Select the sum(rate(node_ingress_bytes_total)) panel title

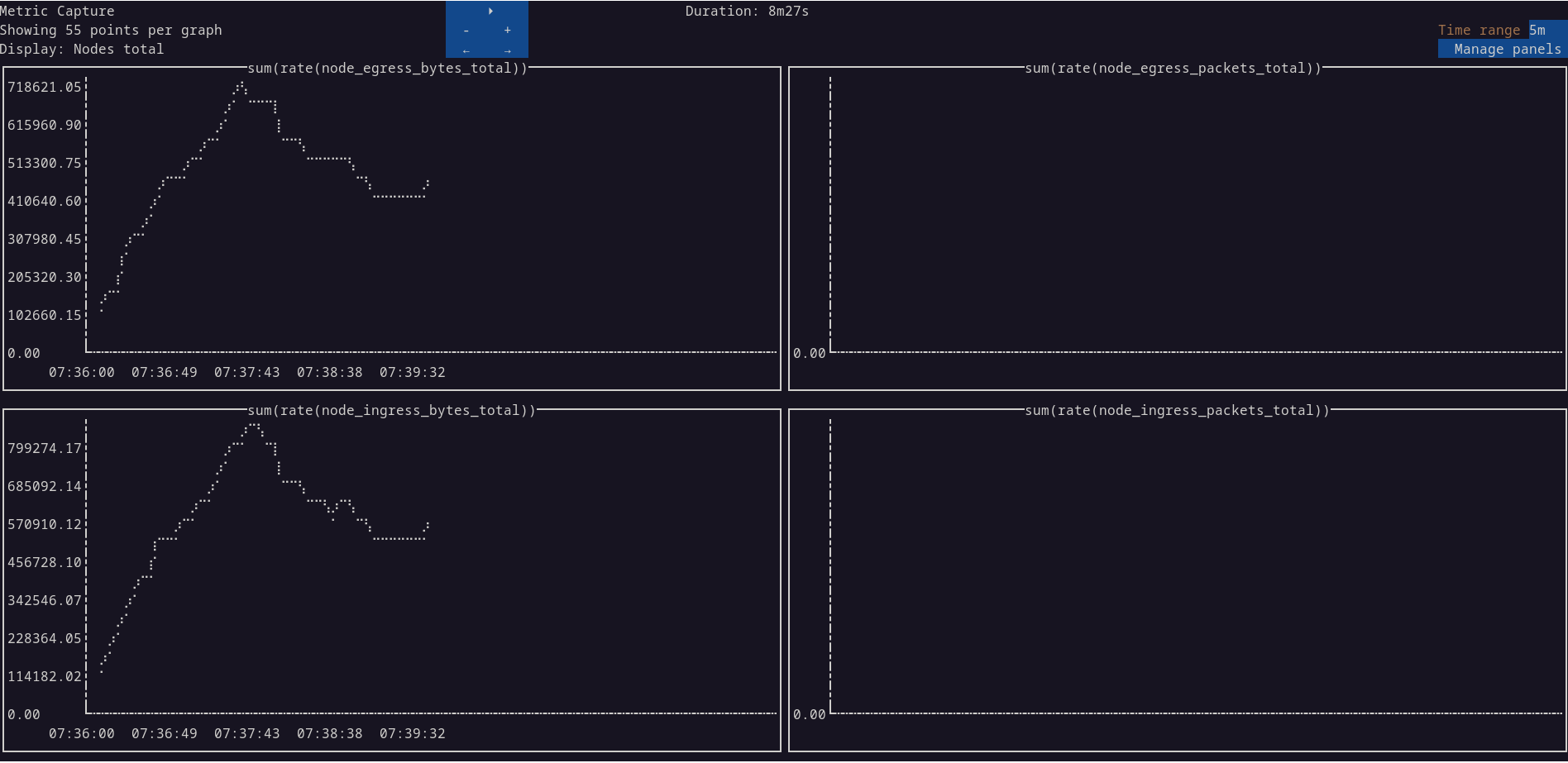(394, 410)
